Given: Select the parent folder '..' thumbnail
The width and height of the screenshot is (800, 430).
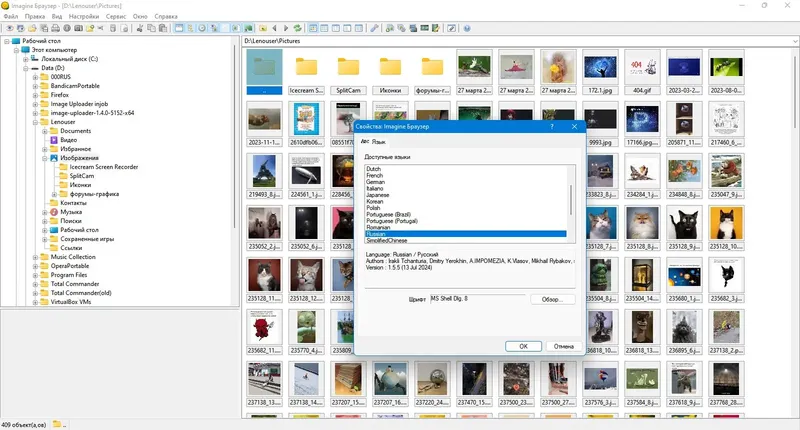Looking at the screenshot, I should click(264, 72).
